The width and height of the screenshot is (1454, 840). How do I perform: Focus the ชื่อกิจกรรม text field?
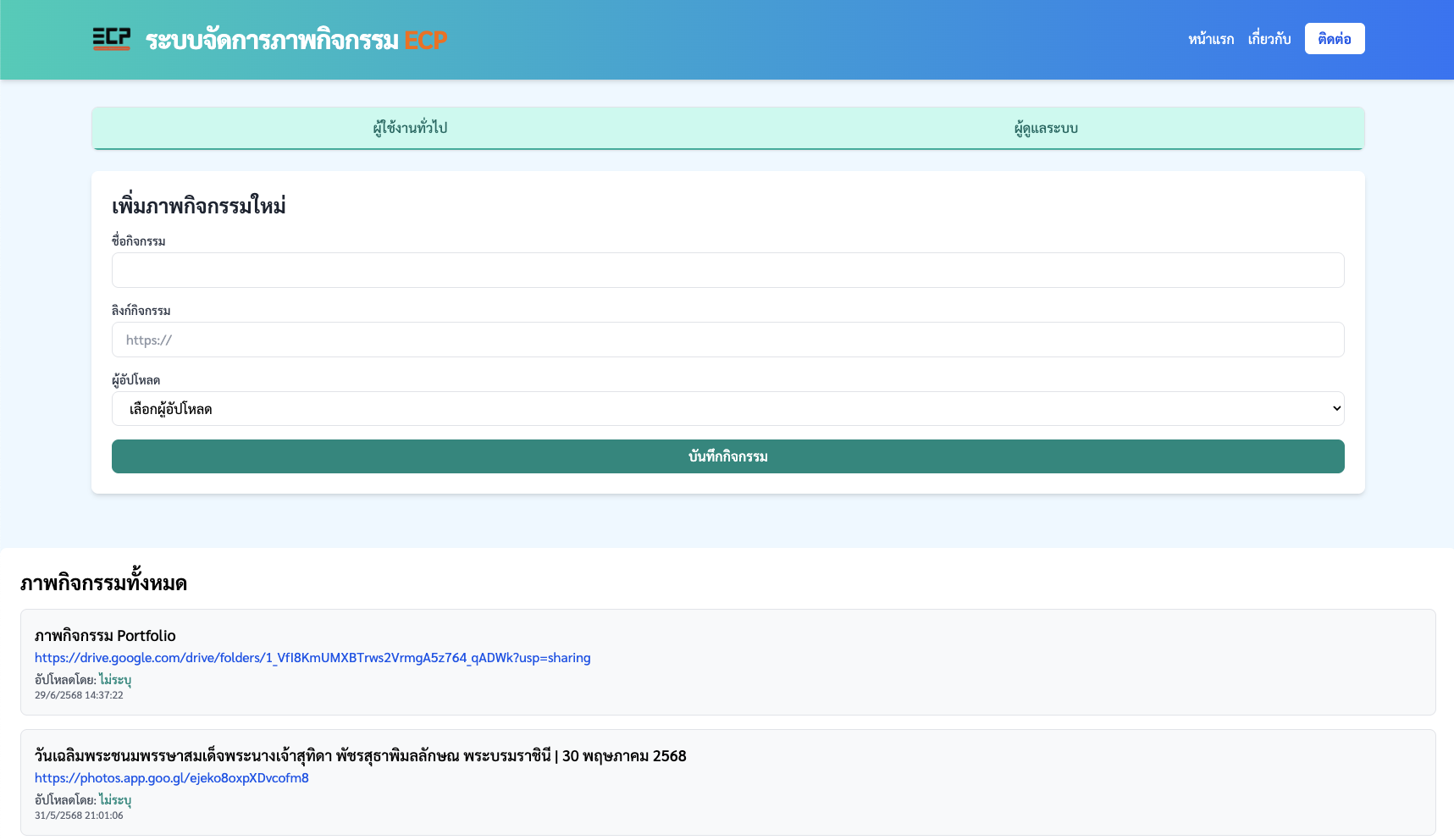[x=727, y=270]
